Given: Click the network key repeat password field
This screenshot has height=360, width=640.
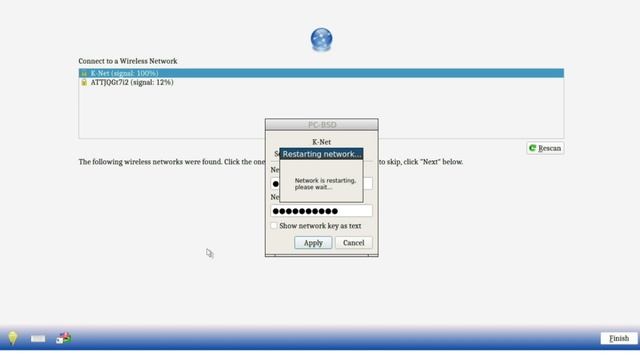Looking at the screenshot, I should [321, 211].
